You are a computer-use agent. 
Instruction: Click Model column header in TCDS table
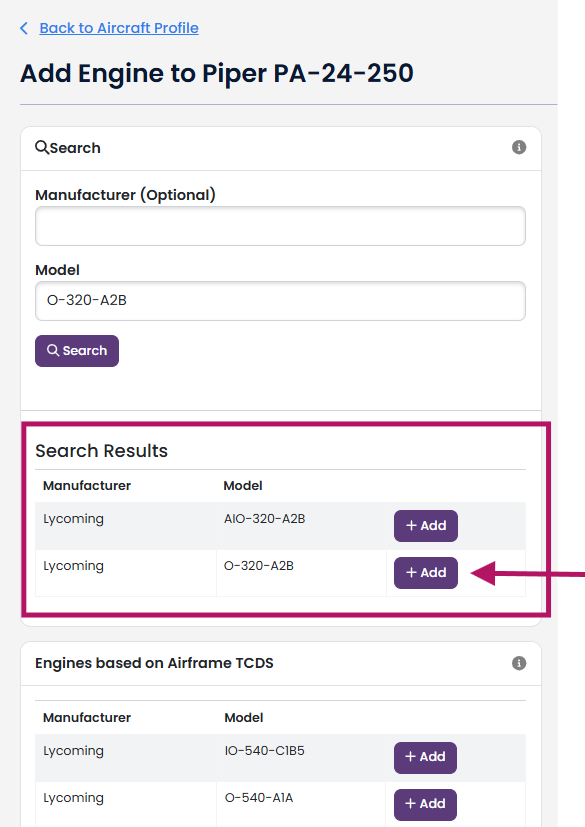[244, 718]
